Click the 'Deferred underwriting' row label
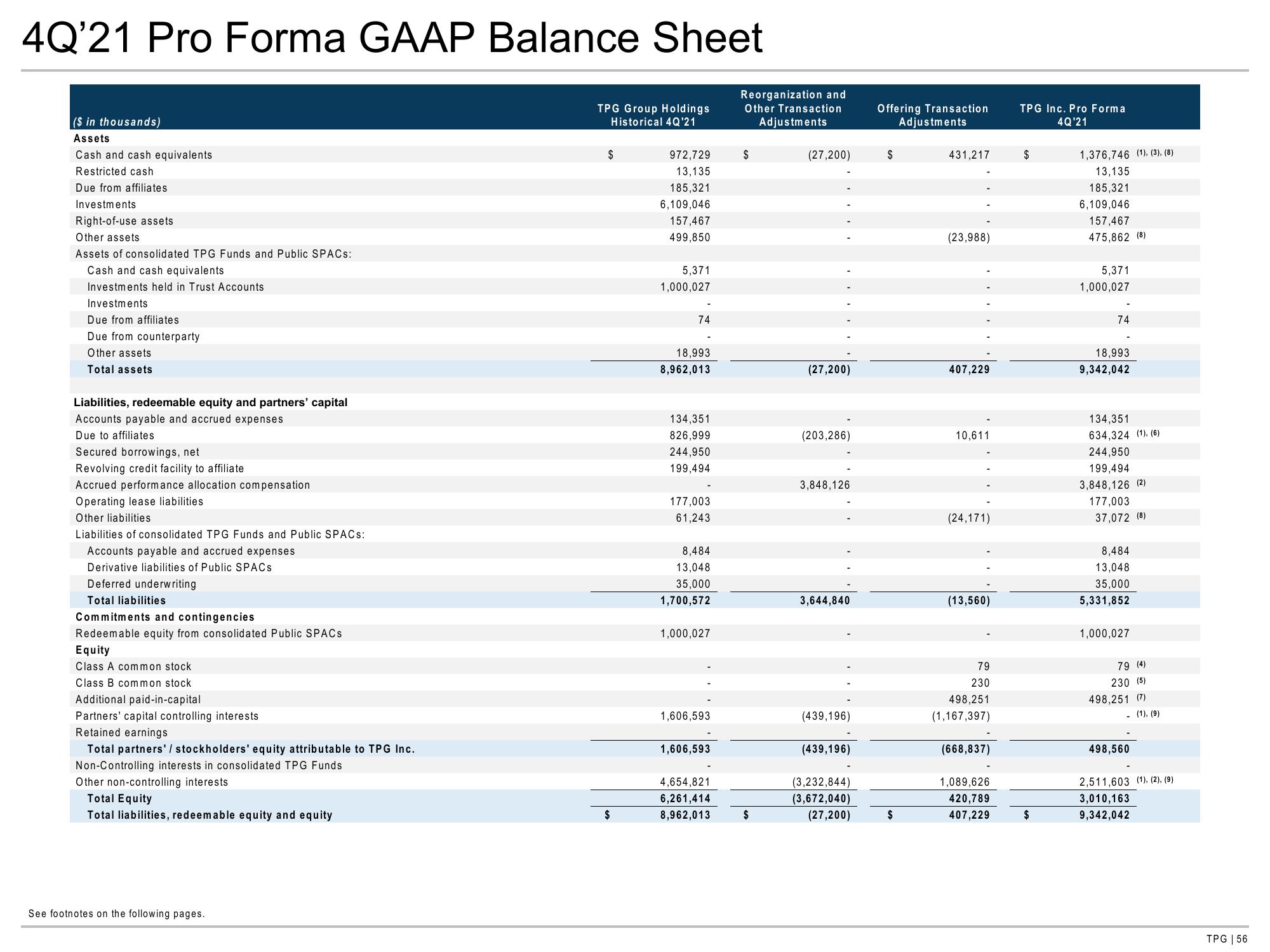The image size is (1270, 952). [142, 584]
